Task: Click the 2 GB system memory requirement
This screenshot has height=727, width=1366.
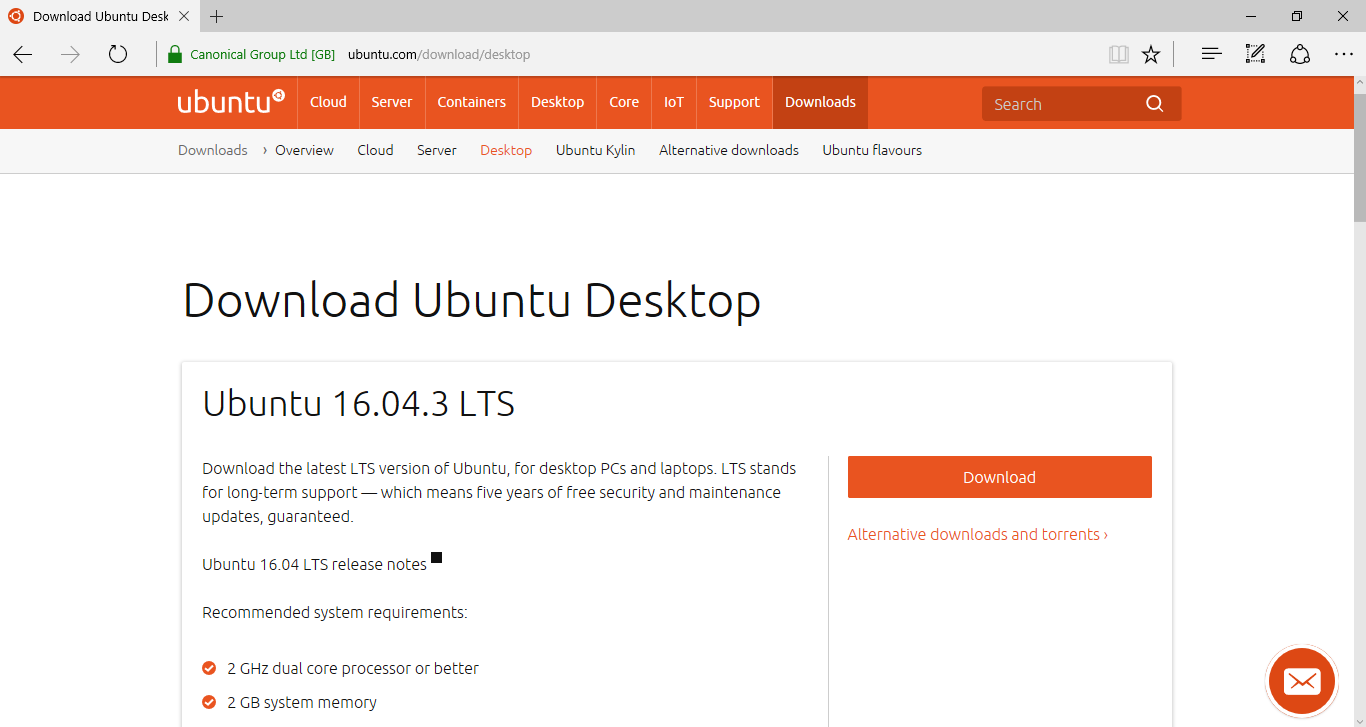Action: pos(302,702)
